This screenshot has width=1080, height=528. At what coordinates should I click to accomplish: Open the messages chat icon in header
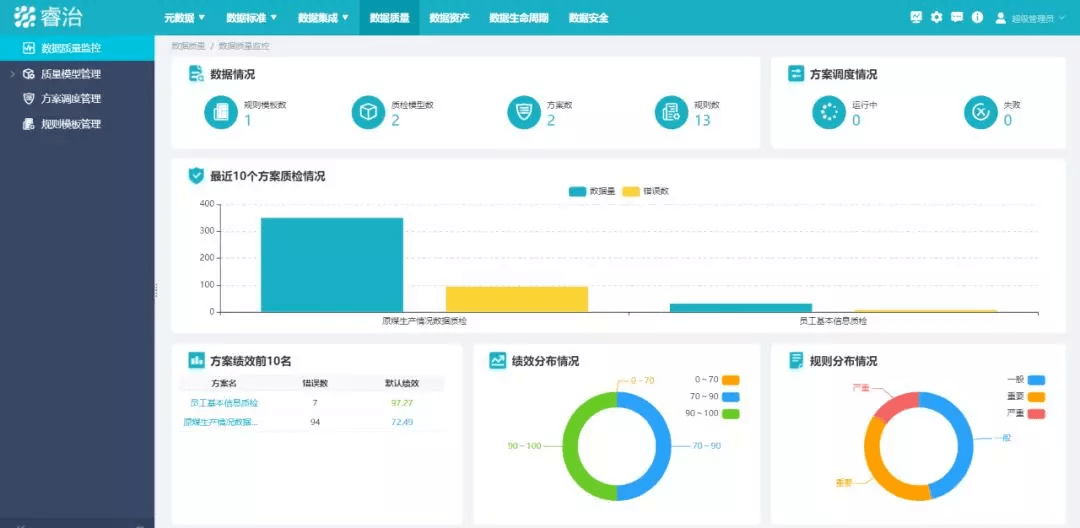coord(957,17)
